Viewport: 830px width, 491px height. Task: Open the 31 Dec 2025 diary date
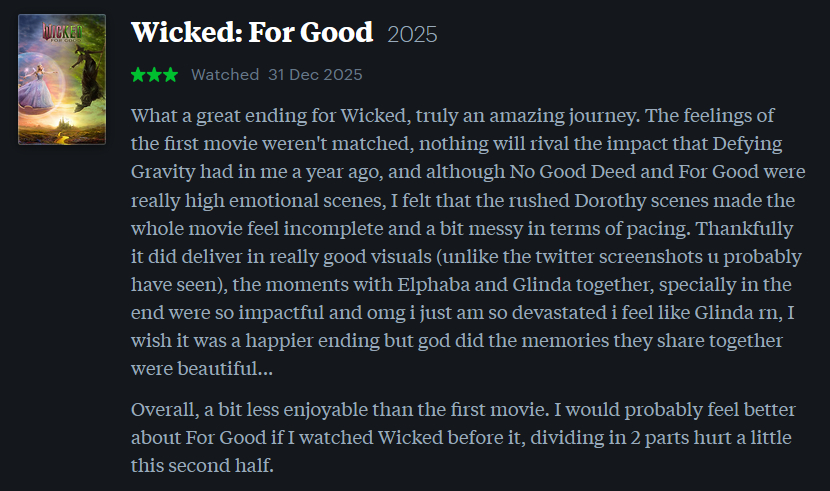click(315, 75)
